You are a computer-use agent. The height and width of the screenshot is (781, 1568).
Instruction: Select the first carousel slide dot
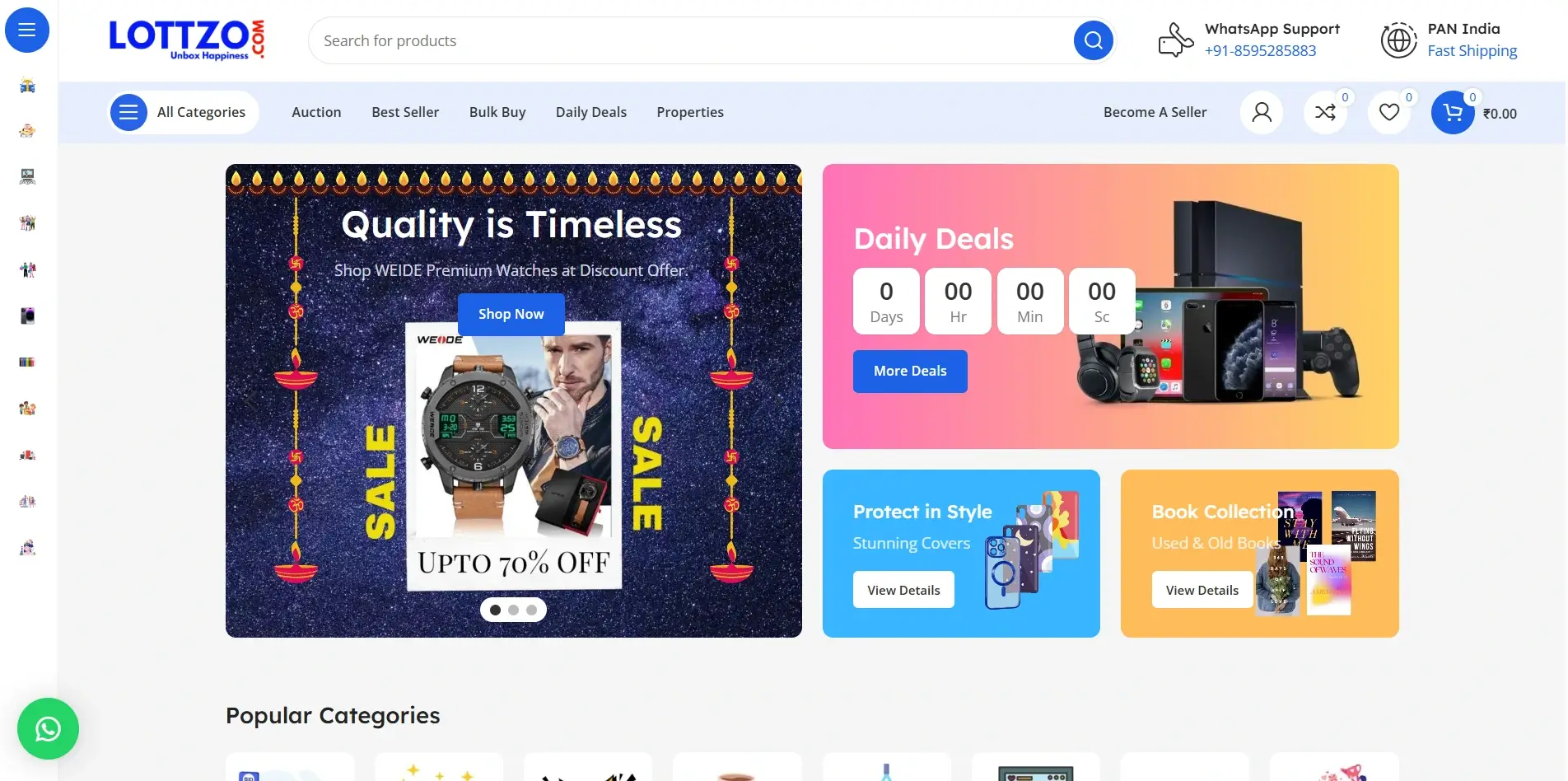[x=495, y=610]
